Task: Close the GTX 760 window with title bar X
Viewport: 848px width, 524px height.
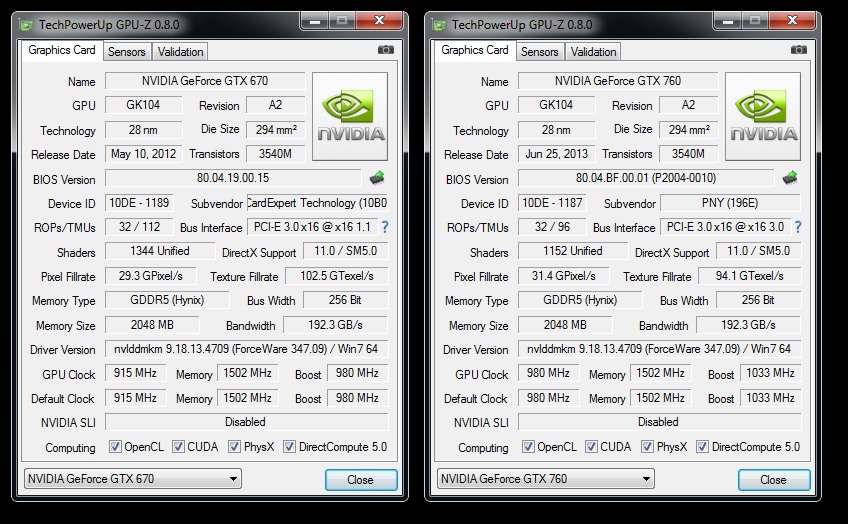Action: [x=792, y=21]
